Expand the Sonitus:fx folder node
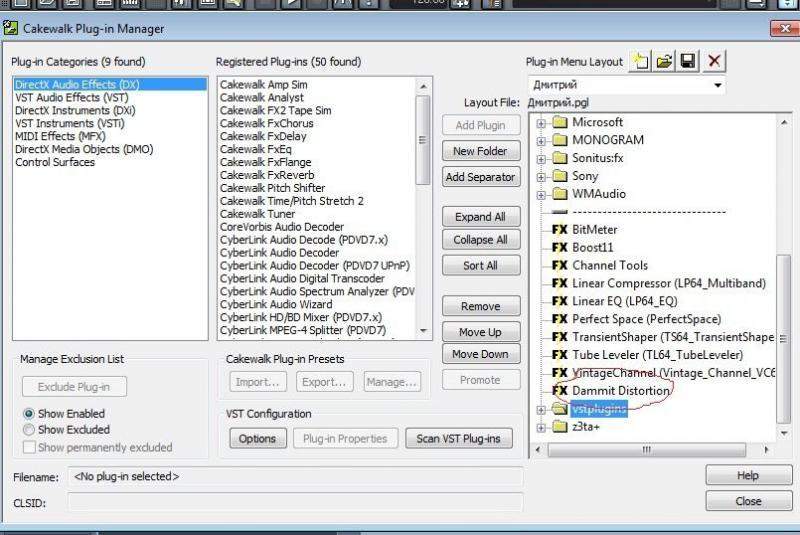 pyautogui.click(x=541, y=159)
